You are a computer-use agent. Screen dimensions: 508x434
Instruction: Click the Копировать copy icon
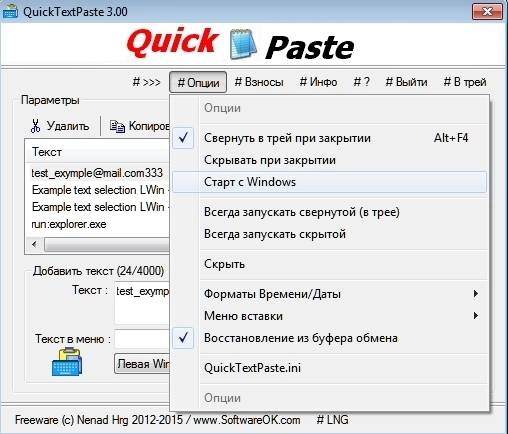click(x=117, y=126)
